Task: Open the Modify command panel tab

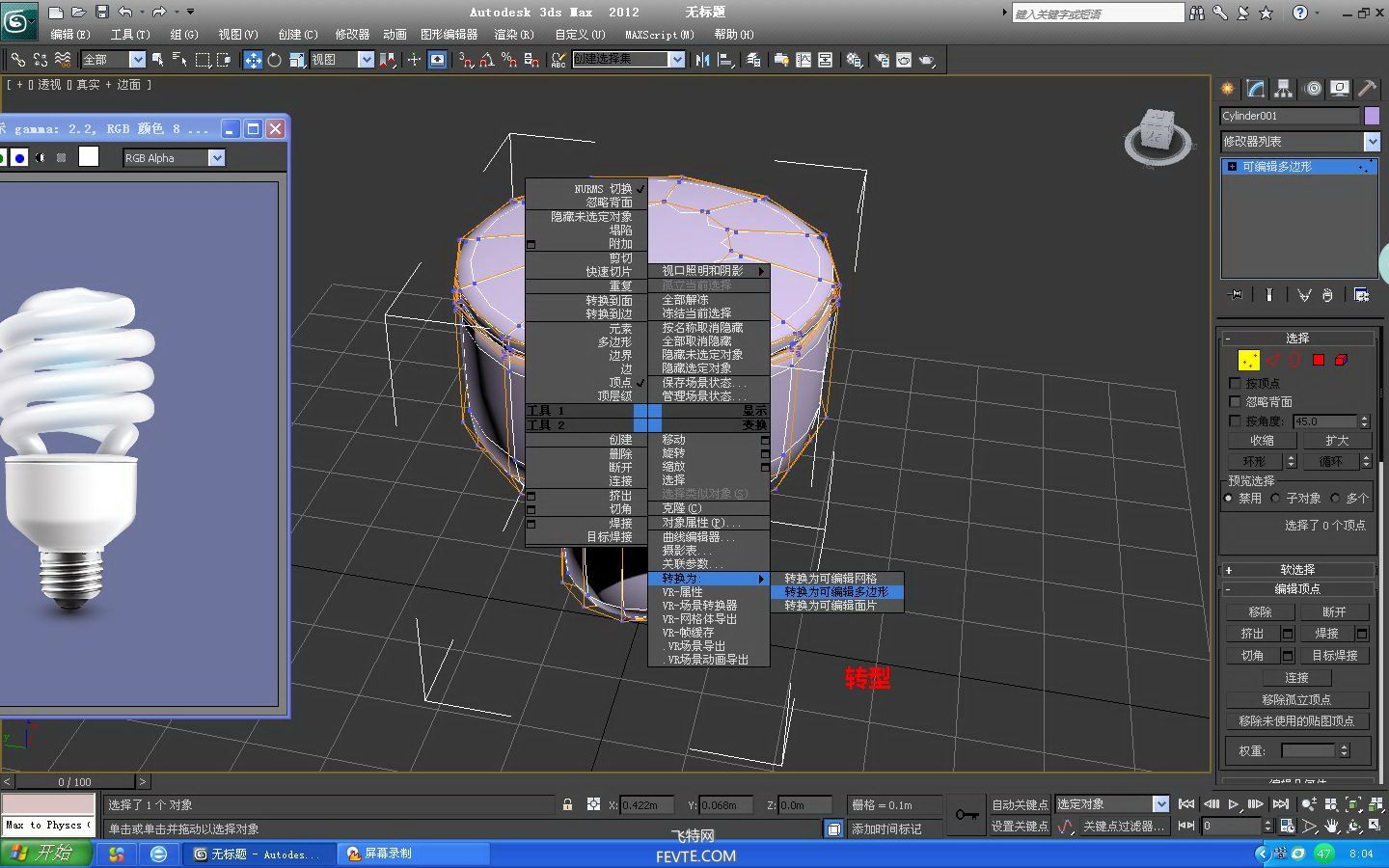Action: pyautogui.click(x=1256, y=89)
